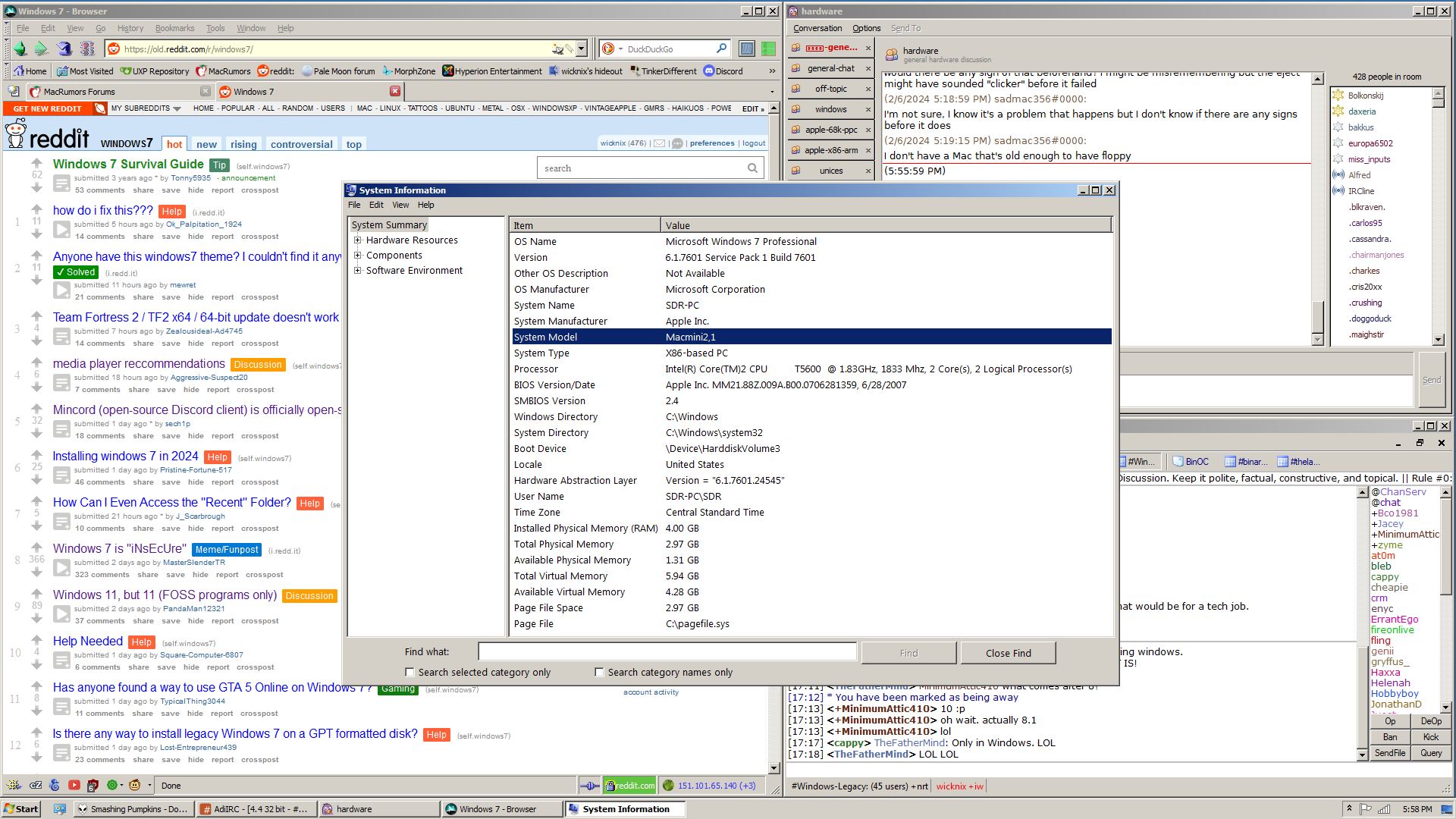Open AdiIRC from the taskbar
Viewport: 1456px width, 819px height.
[x=254, y=809]
